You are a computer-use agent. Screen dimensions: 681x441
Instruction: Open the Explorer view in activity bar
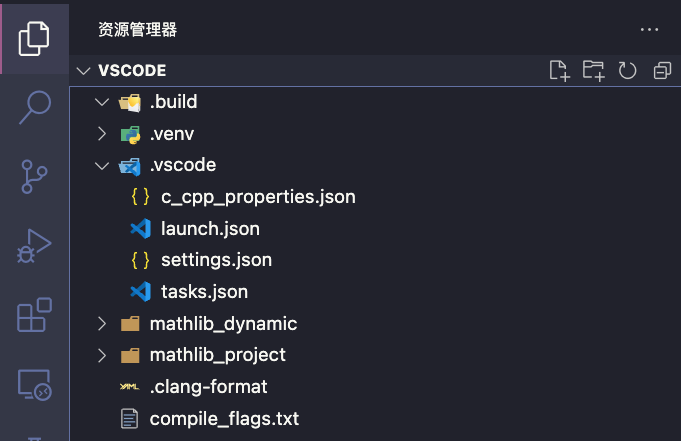click(x=34, y=37)
